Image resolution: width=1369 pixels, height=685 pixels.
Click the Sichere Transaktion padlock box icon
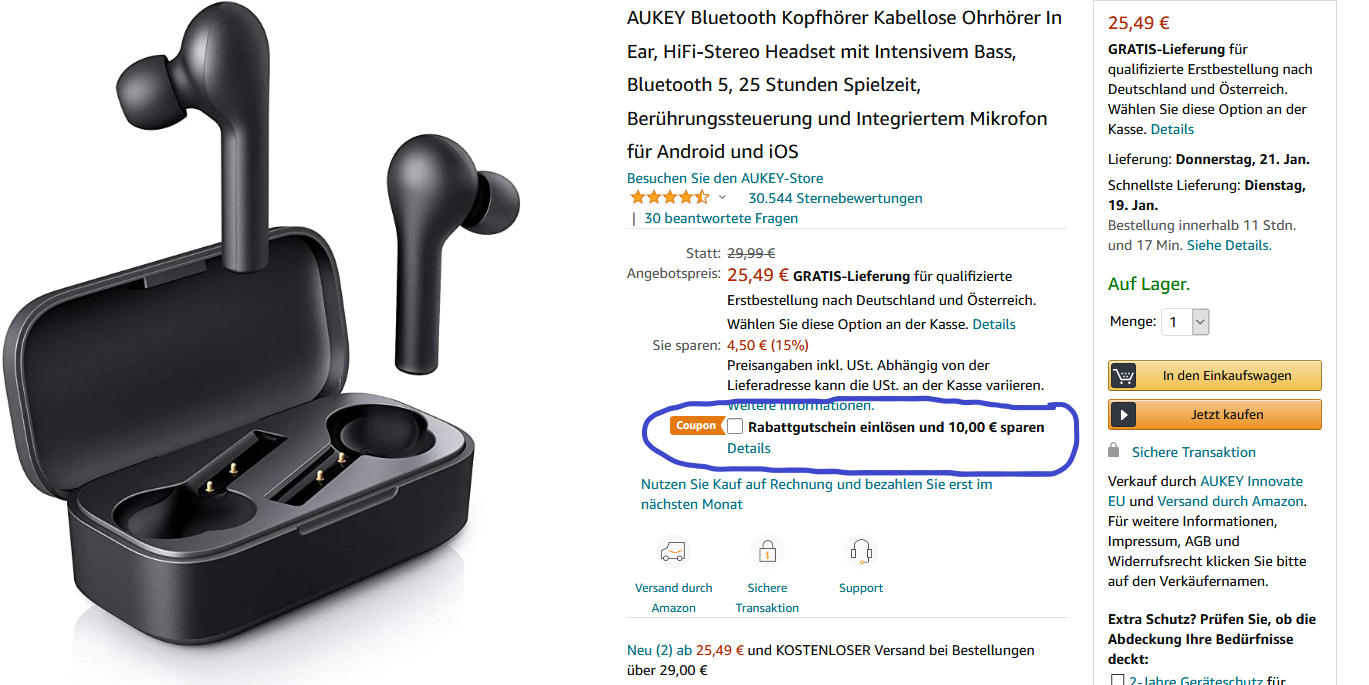click(x=767, y=552)
